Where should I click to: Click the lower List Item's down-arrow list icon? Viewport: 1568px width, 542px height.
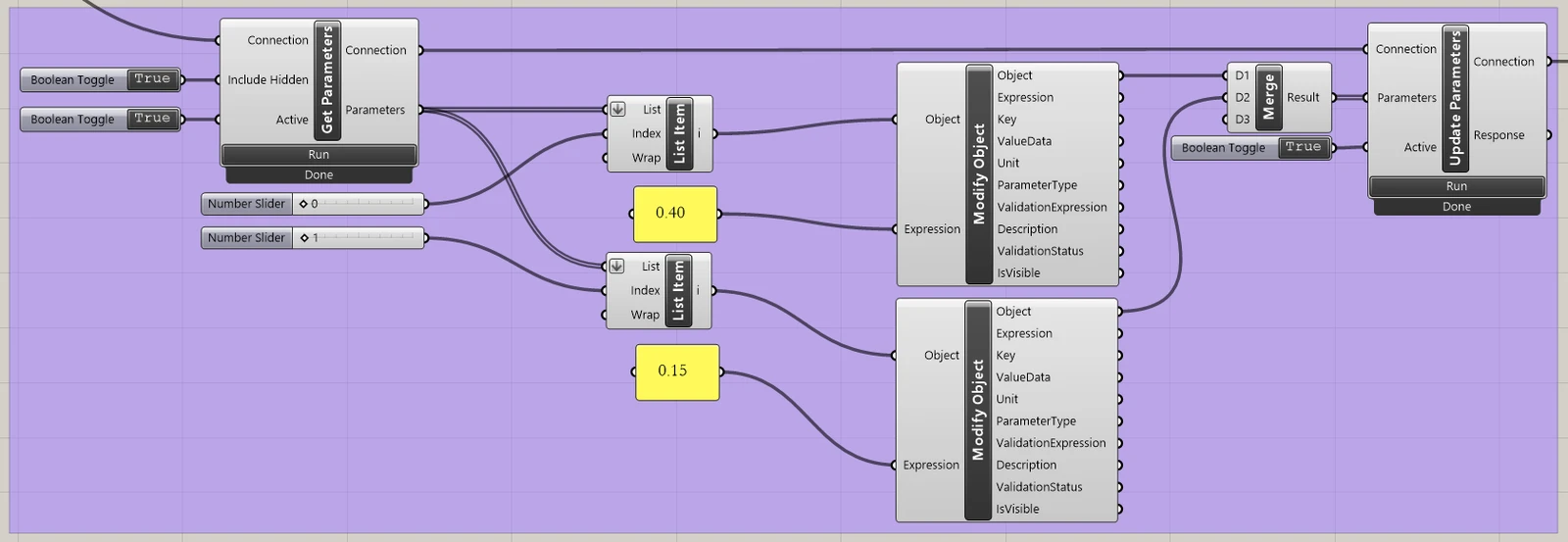(616, 266)
